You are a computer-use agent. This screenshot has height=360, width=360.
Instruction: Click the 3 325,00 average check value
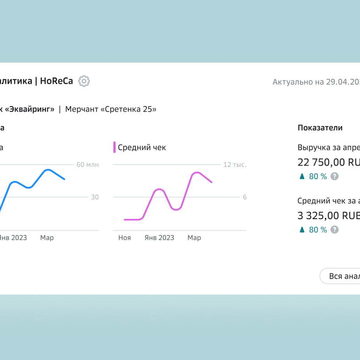pyautogui.click(x=329, y=216)
